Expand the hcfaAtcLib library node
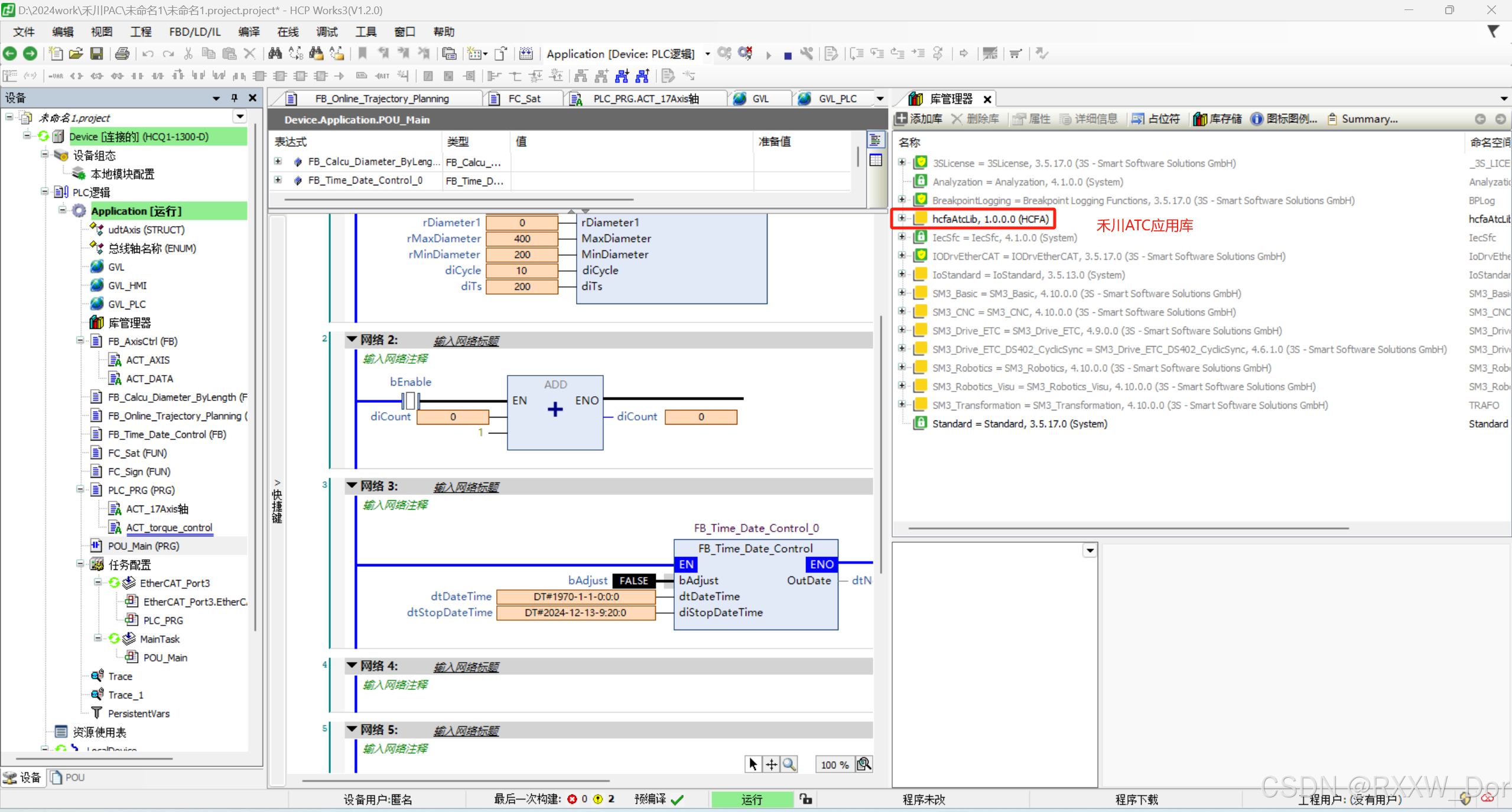The image size is (1512, 812). pos(902,219)
